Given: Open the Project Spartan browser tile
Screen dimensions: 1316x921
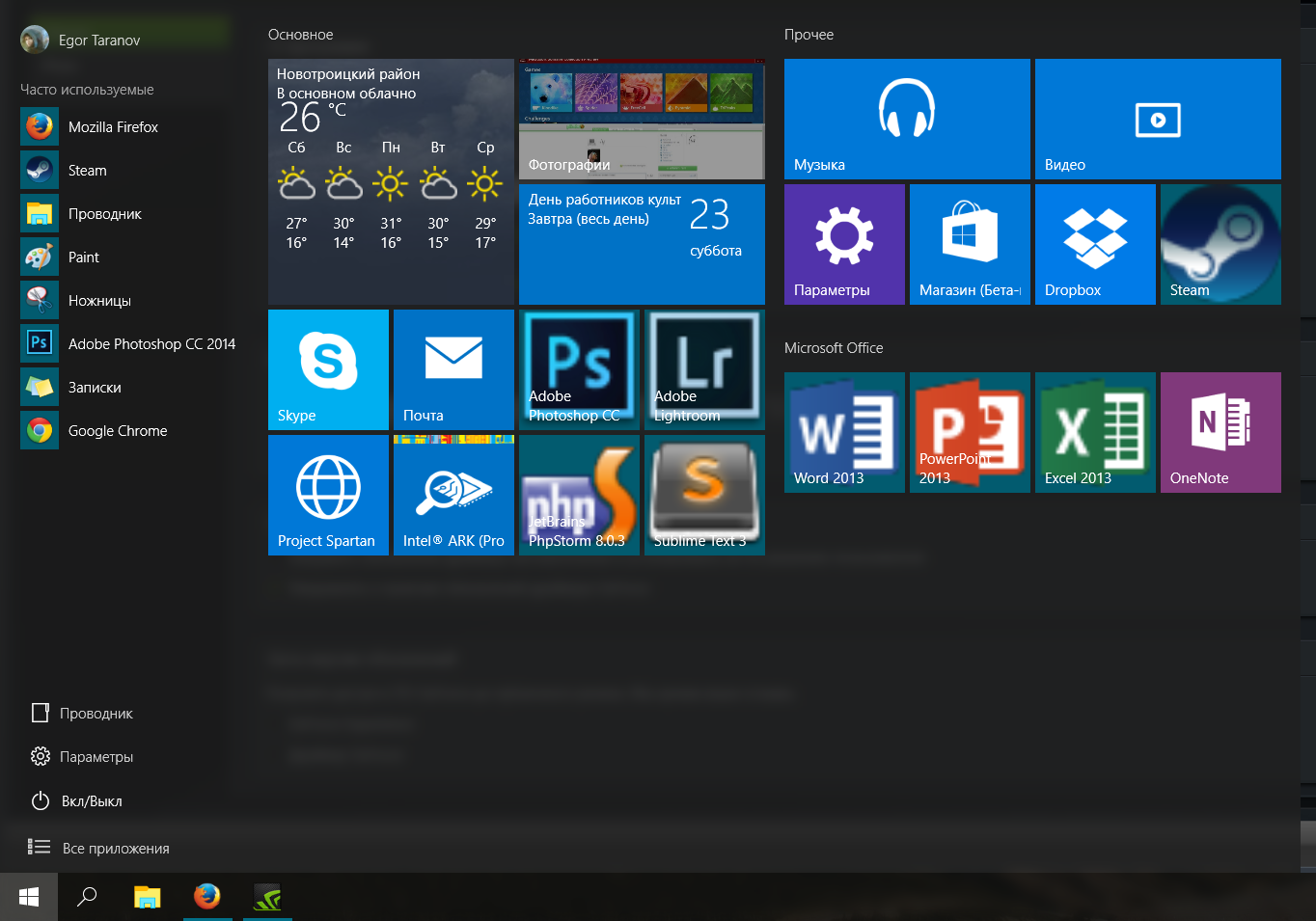Looking at the screenshot, I should (x=328, y=495).
